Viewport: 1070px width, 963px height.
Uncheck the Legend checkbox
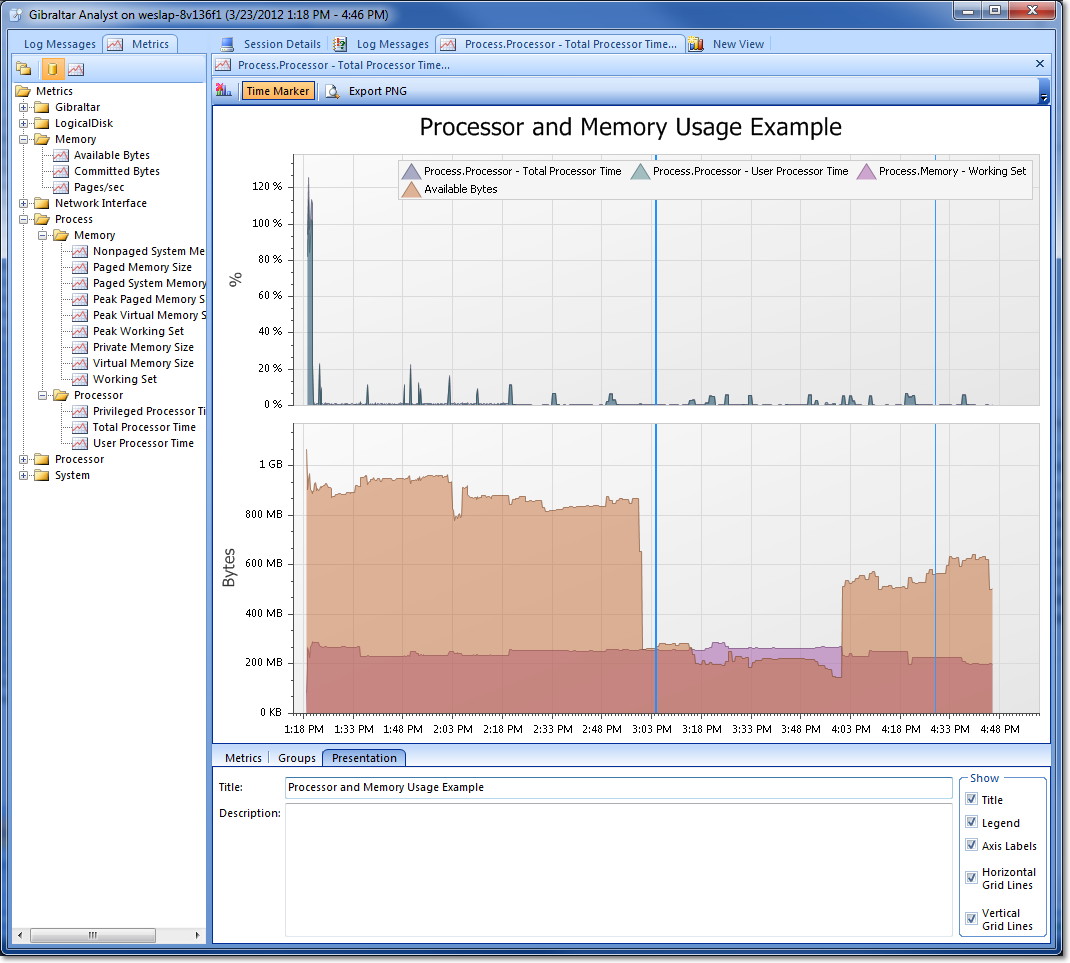point(972,822)
